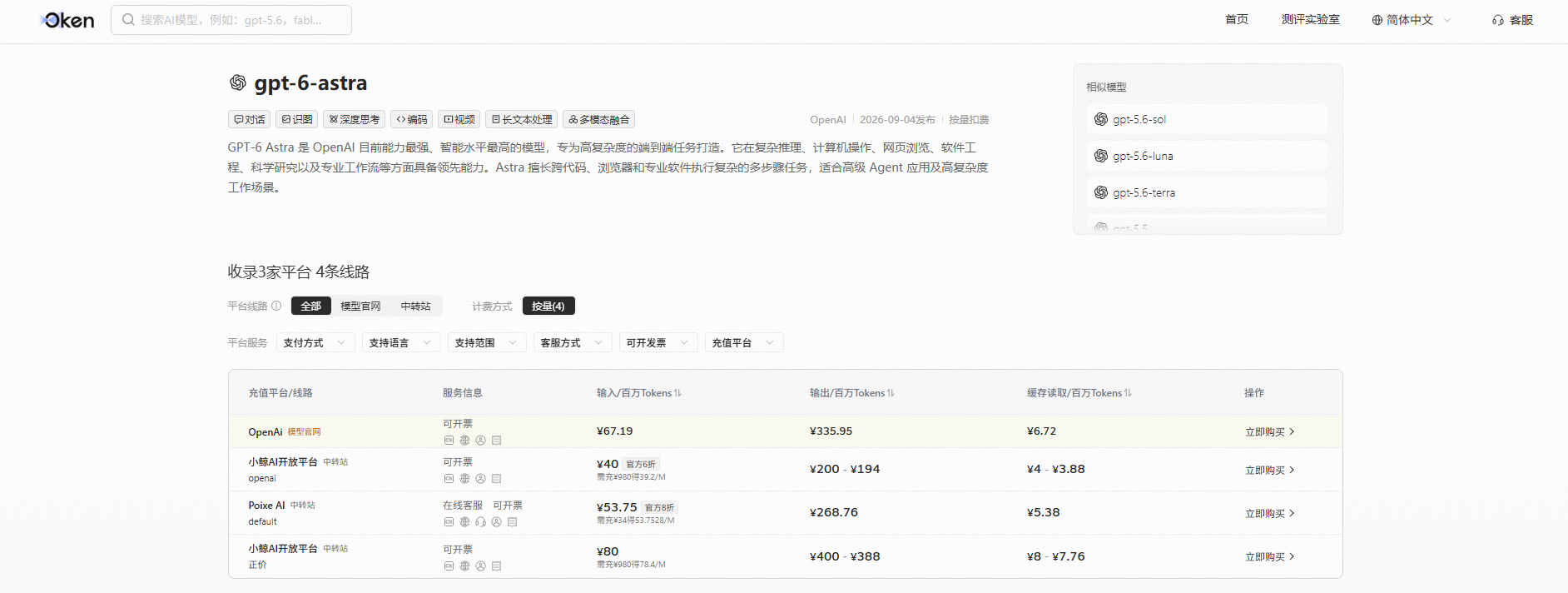Click the invoice icon in Poixe AI row
Screen dimensions: 1568x593
coord(512,522)
